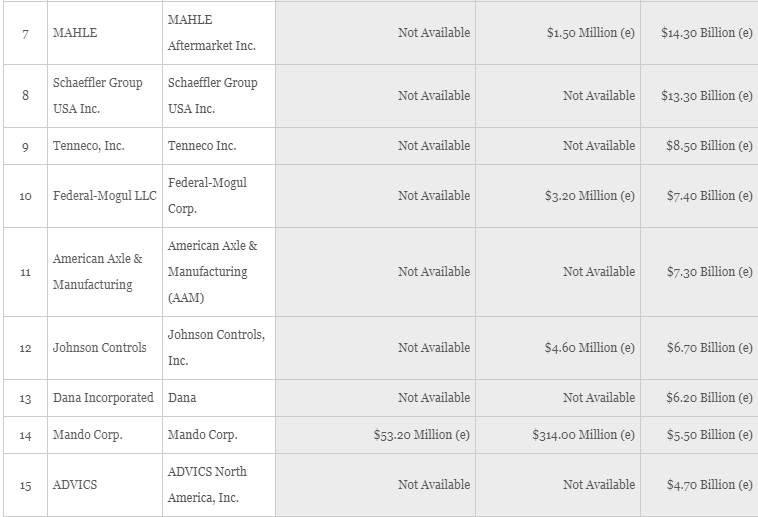Select $6.20 Billion (e) Dana revenue
The height and width of the screenshot is (517, 758).
click(x=709, y=398)
